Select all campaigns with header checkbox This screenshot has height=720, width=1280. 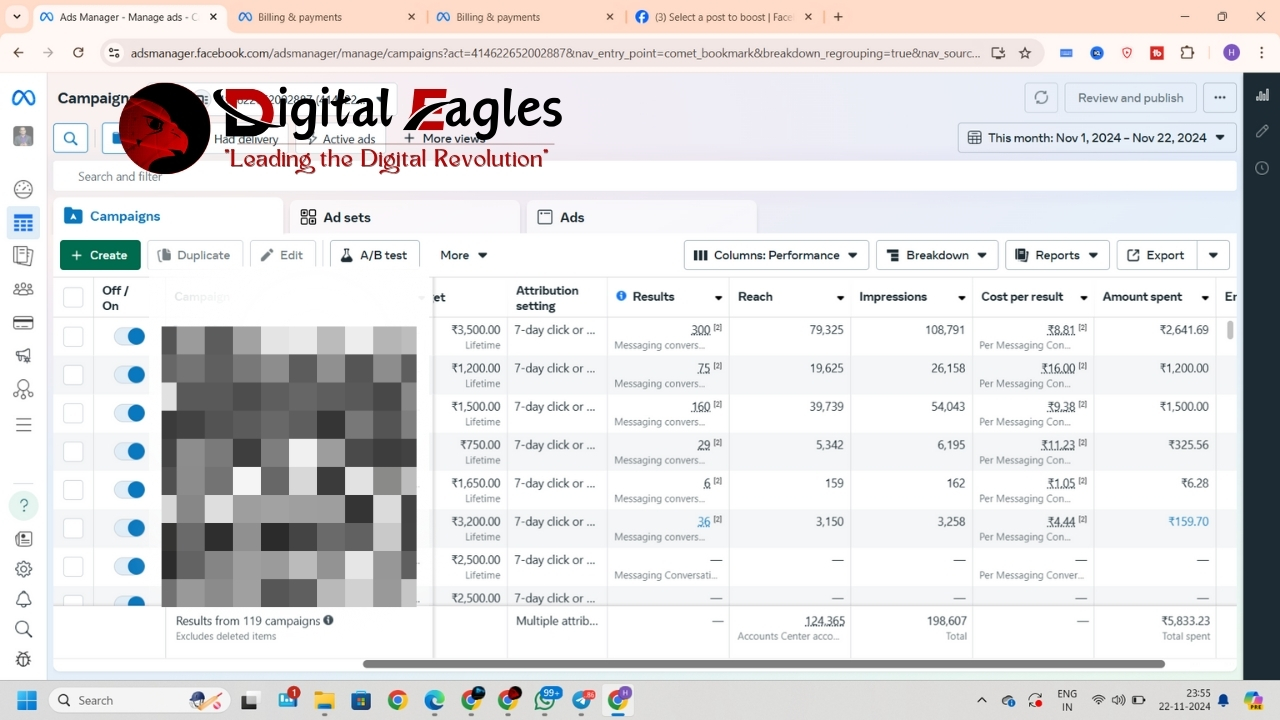click(x=73, y=297)
